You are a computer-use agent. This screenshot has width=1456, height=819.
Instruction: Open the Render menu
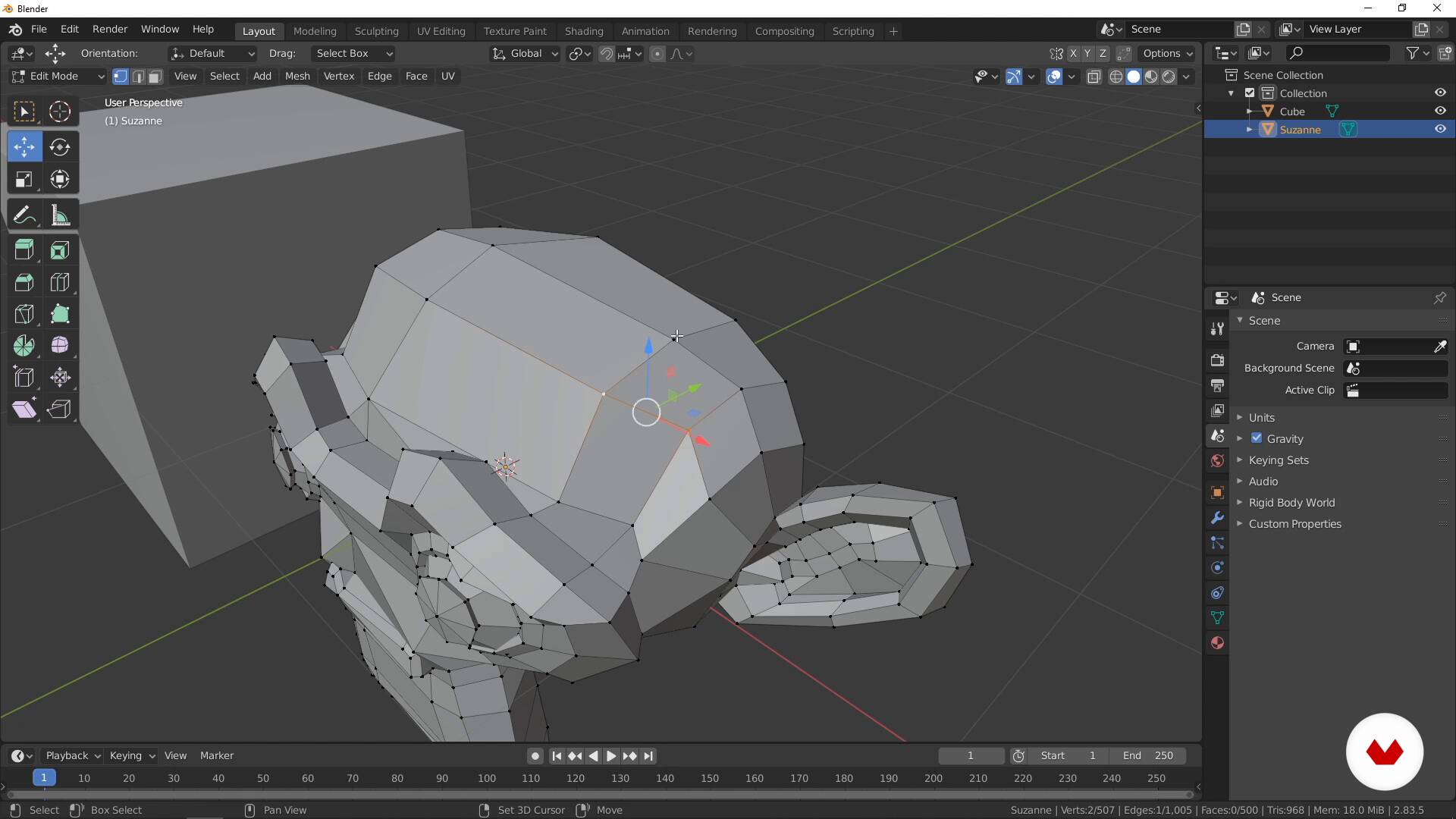[x=110, y=29]
